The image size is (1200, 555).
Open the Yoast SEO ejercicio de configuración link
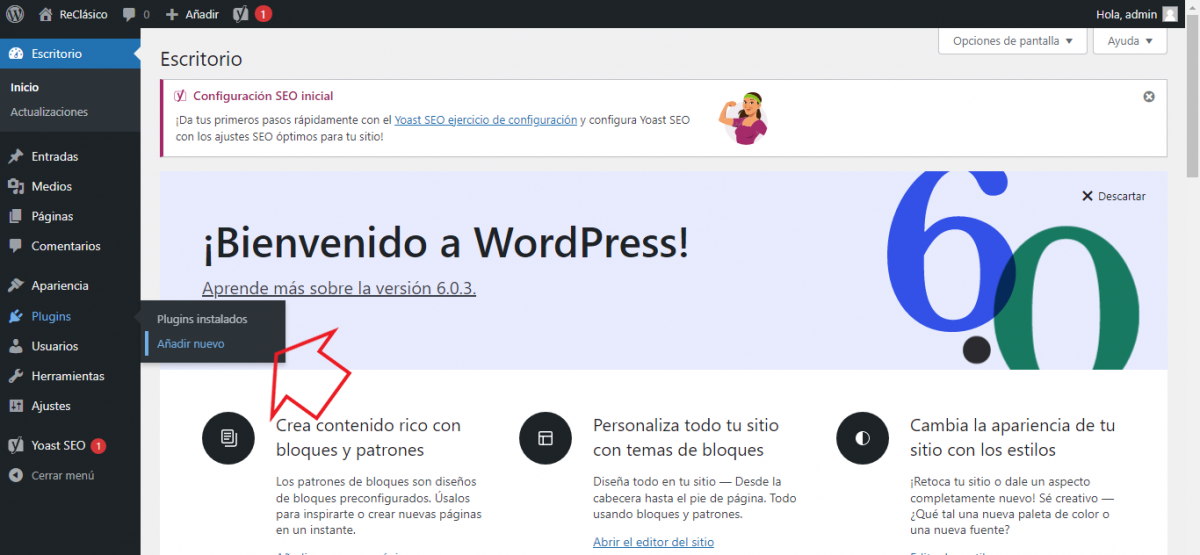pyautogui.click(x=485, y=120)
